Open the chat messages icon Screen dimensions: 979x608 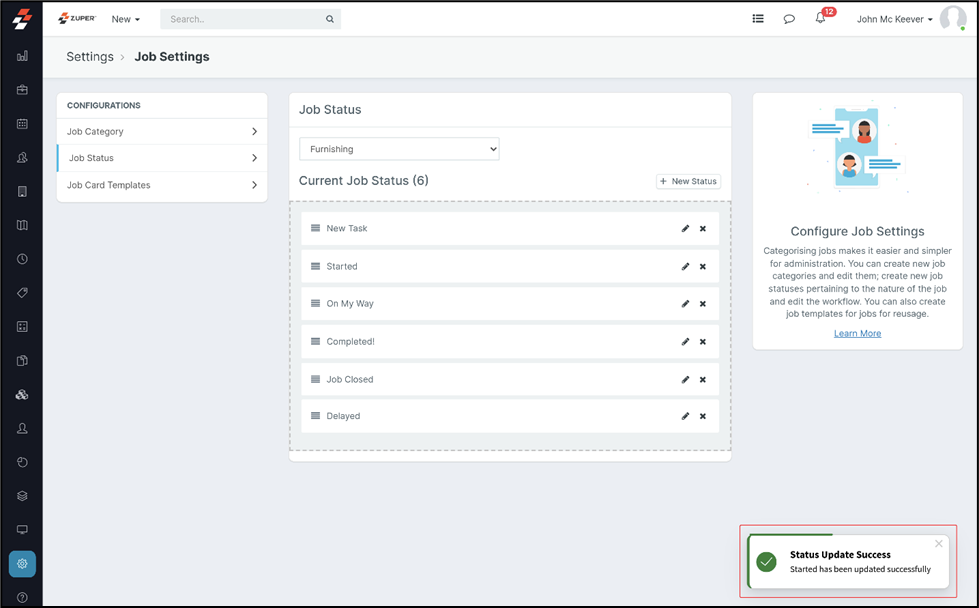tap(789, 19)
